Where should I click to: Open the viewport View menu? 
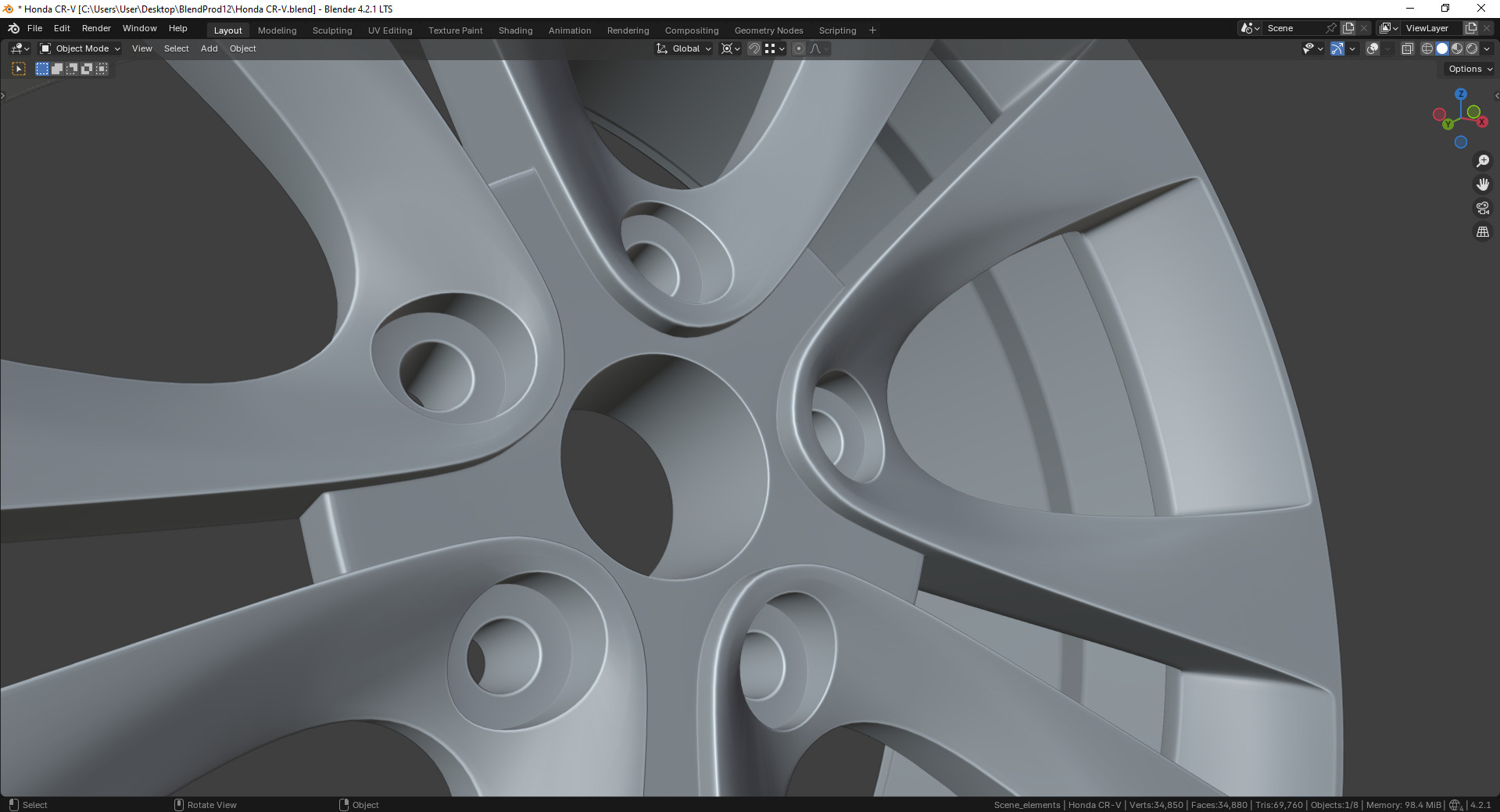[x=142, y=48]
